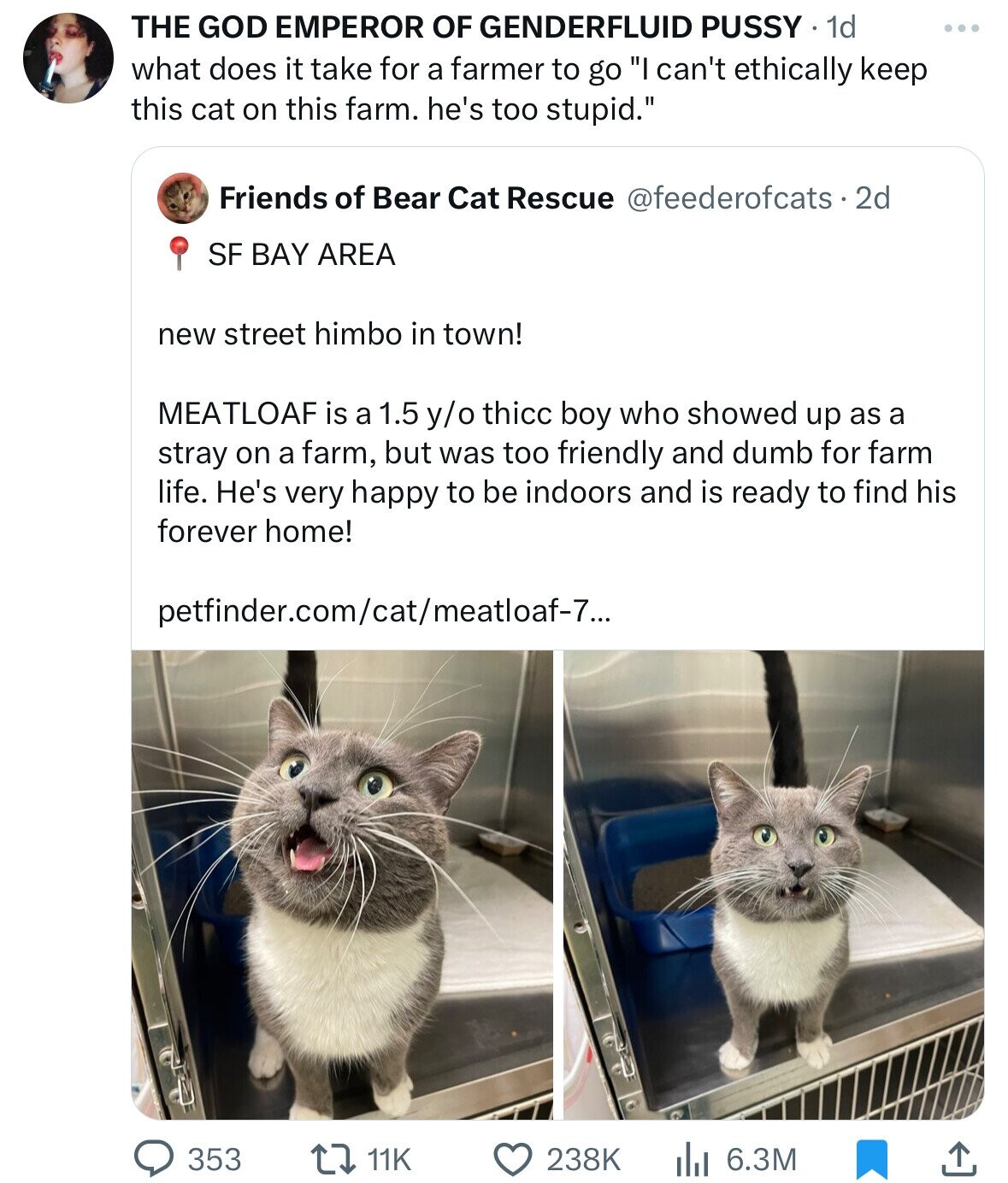The width and height of the screenshot is (1008, 1183).
Task: Click the @feederofcats handle
Action: (x=729, y=198)
